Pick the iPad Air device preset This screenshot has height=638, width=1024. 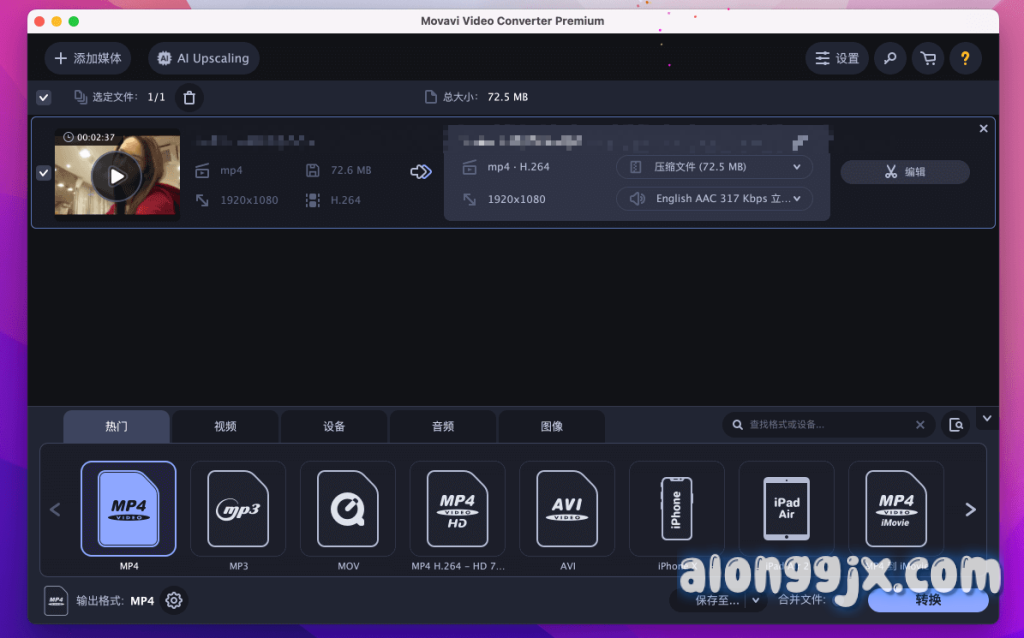[786, 509]
